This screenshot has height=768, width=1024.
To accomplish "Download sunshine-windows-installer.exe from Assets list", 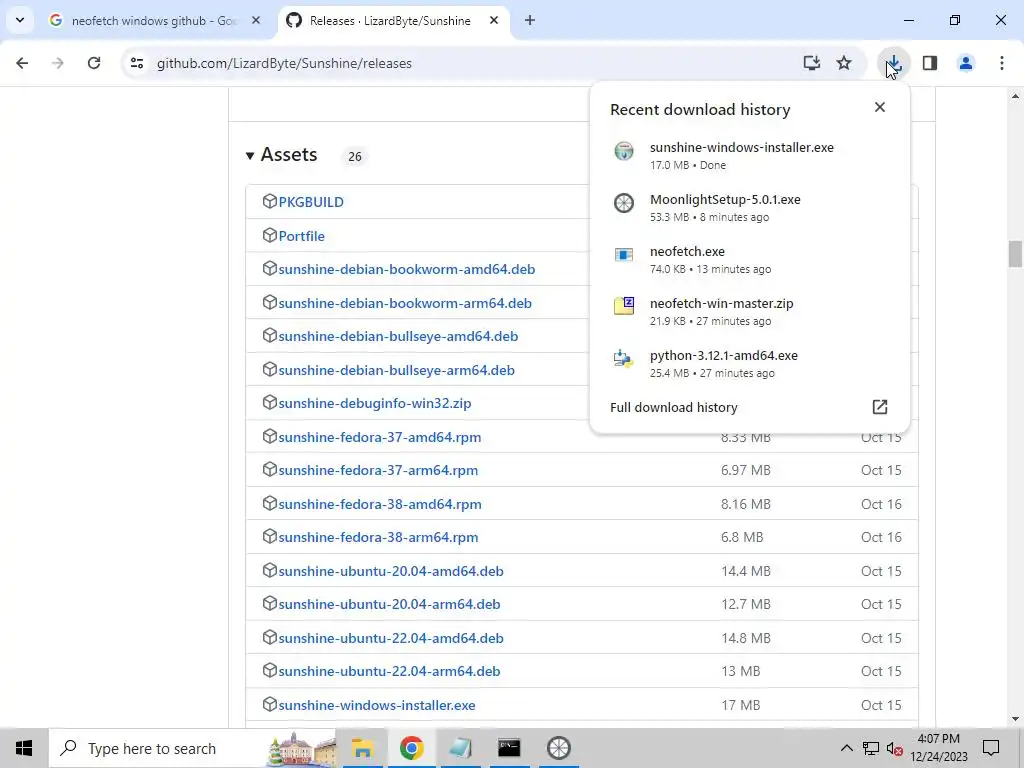I will (x=377, y=706).
